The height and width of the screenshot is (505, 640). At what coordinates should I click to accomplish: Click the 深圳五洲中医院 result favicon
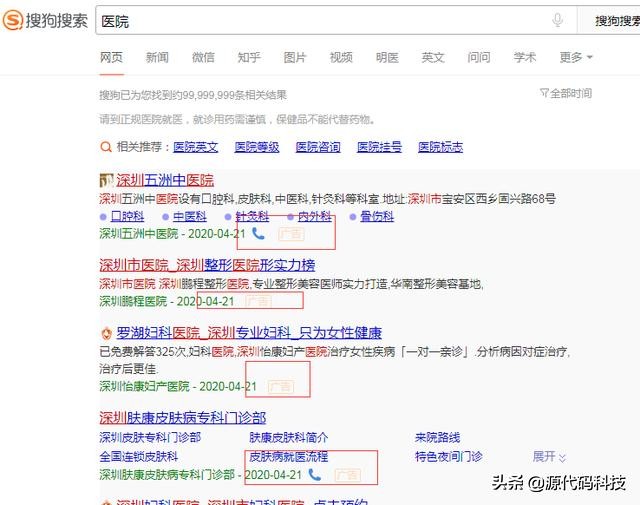point(107,180)
